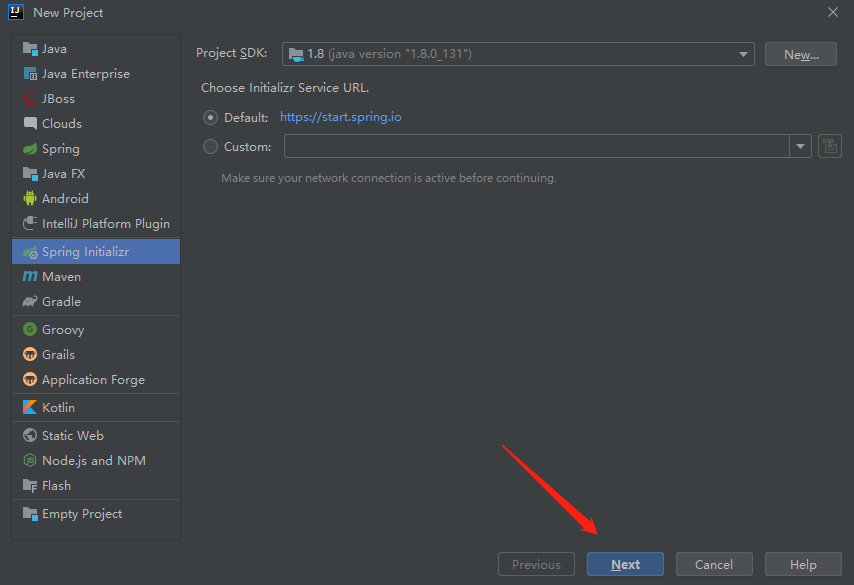This screenshot has height=585, width=854.
Task: Click the Maven icon in list
Action: pos(29,276)
